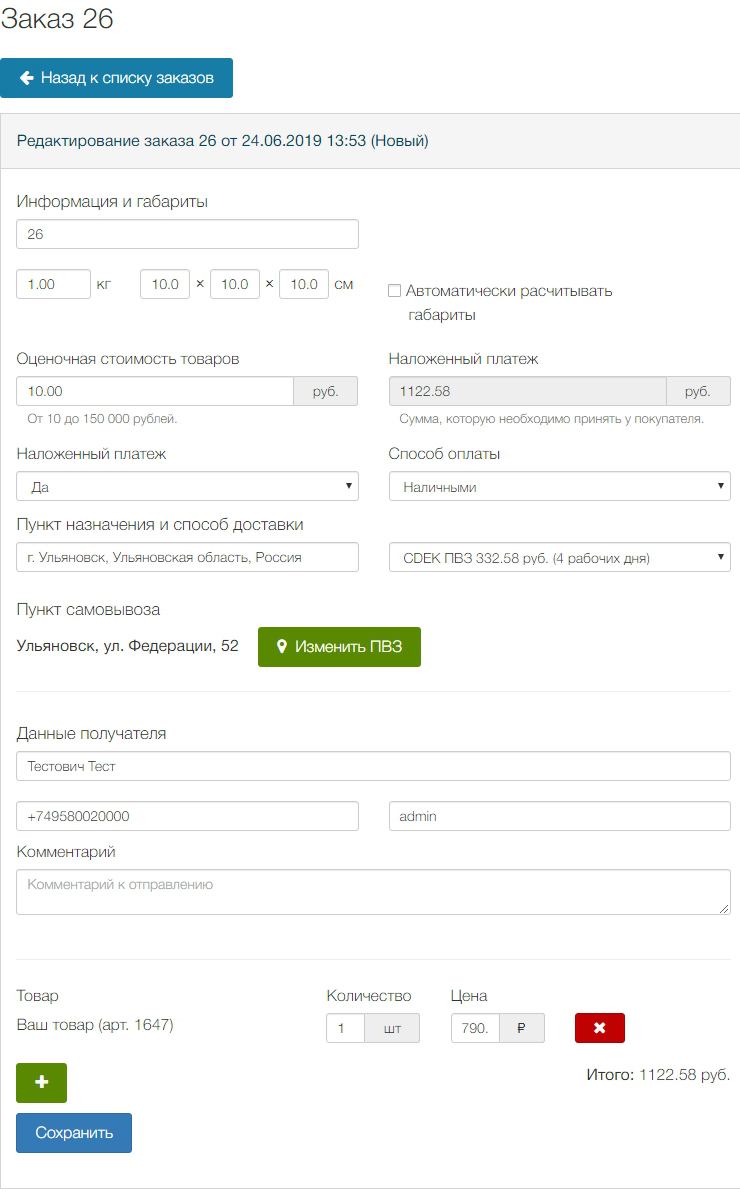Click into the weight field in kg
Image resolution: width=740 pixels, height=1195 pixels.
54,284
